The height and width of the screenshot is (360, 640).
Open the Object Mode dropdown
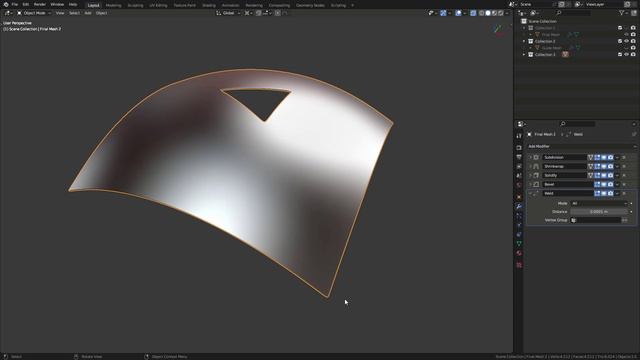coord(34,13)
